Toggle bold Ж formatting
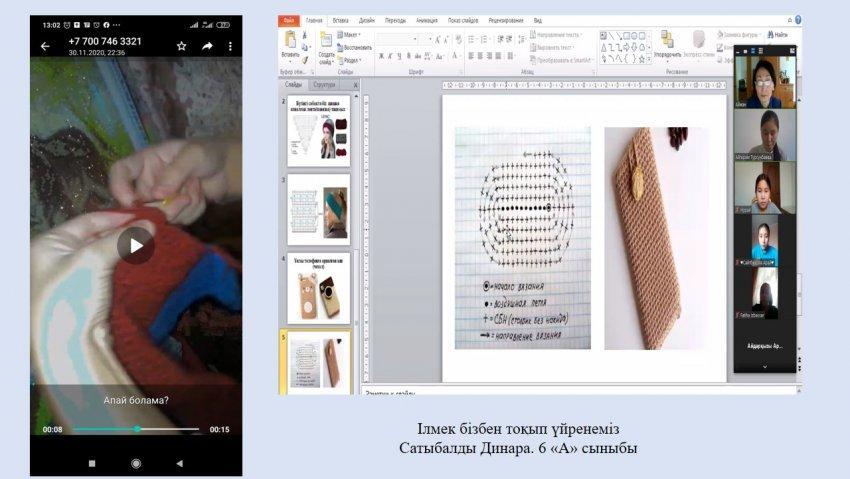The image size is (850, 479). (381, 56)
